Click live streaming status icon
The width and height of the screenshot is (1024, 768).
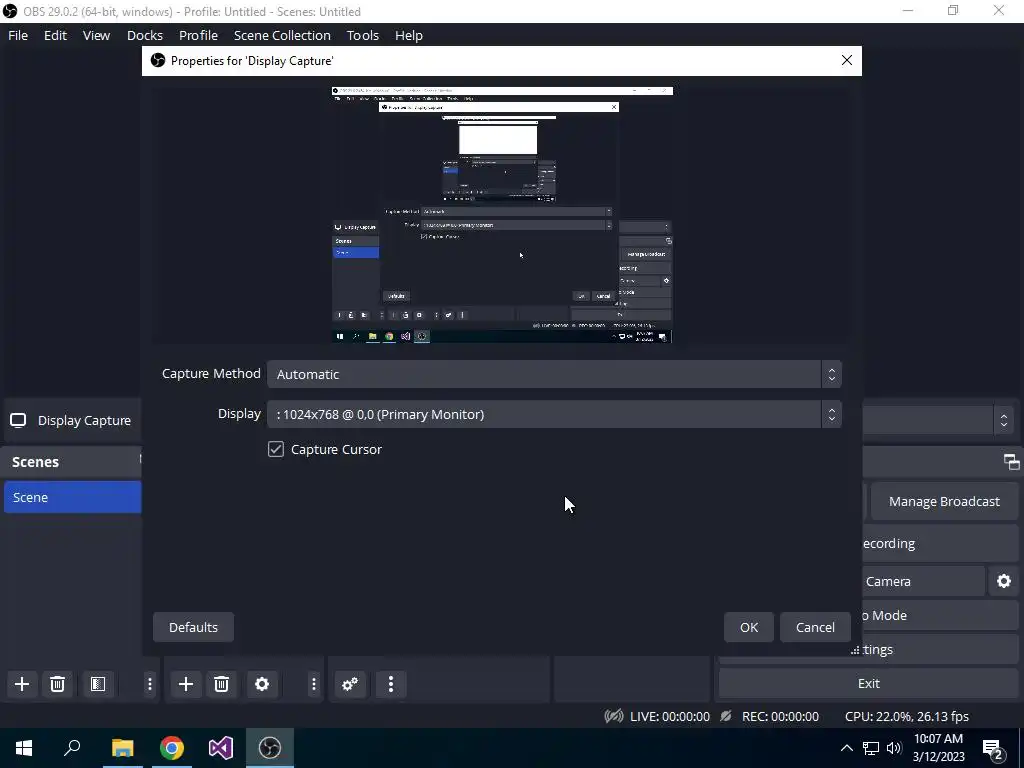(x=614, y=716)
